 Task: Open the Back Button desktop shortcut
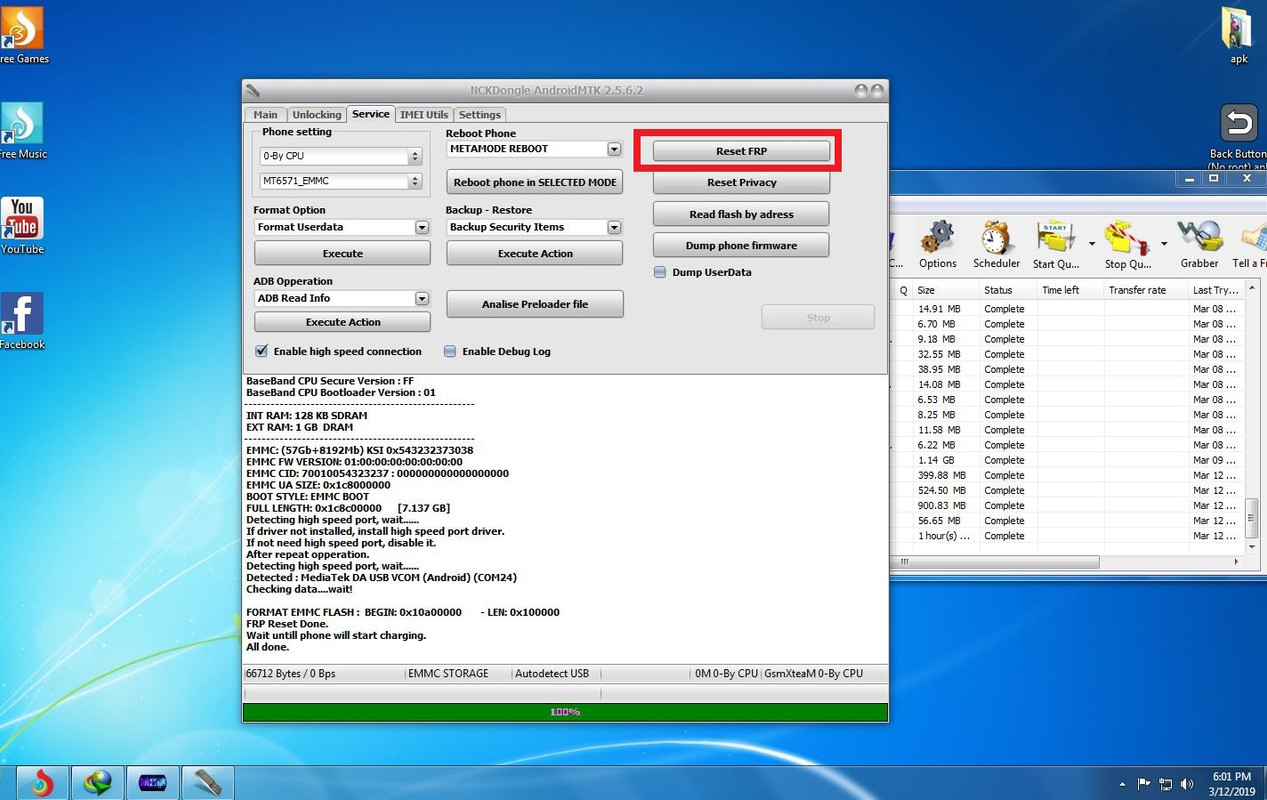(x=1238, y=135)
